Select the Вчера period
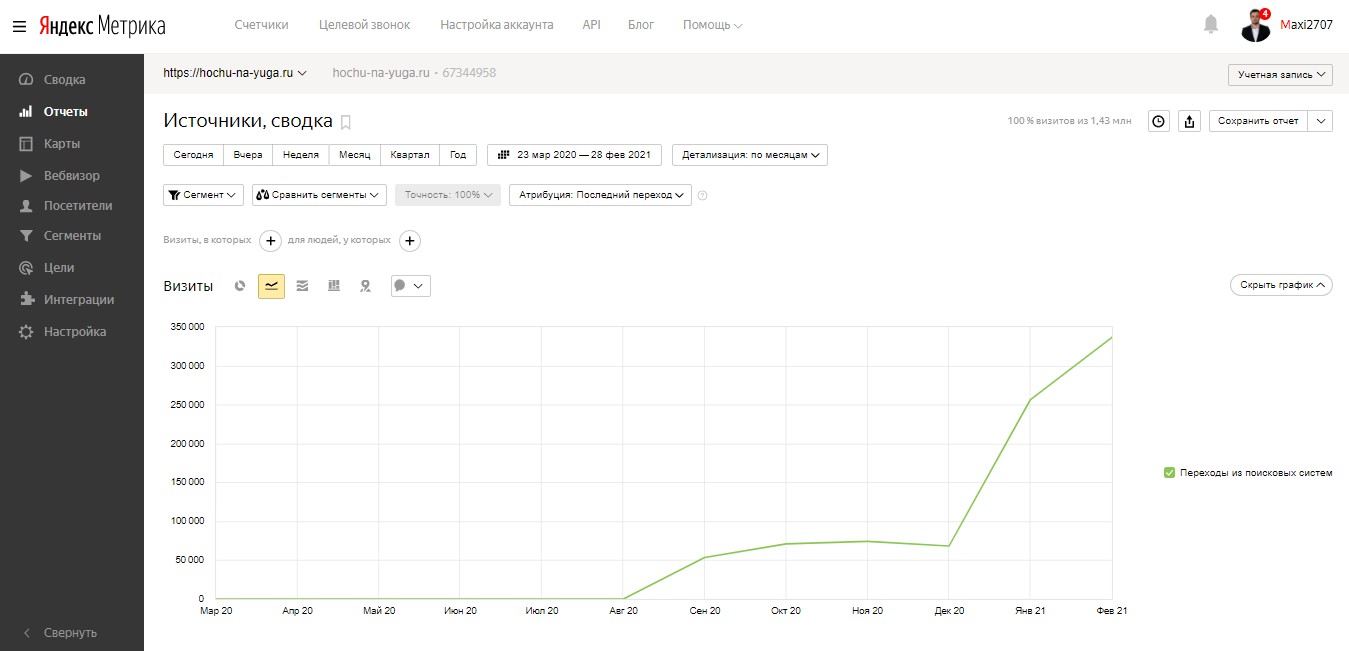This screenshot has width=1349, height=651. [x=248, y=155]
